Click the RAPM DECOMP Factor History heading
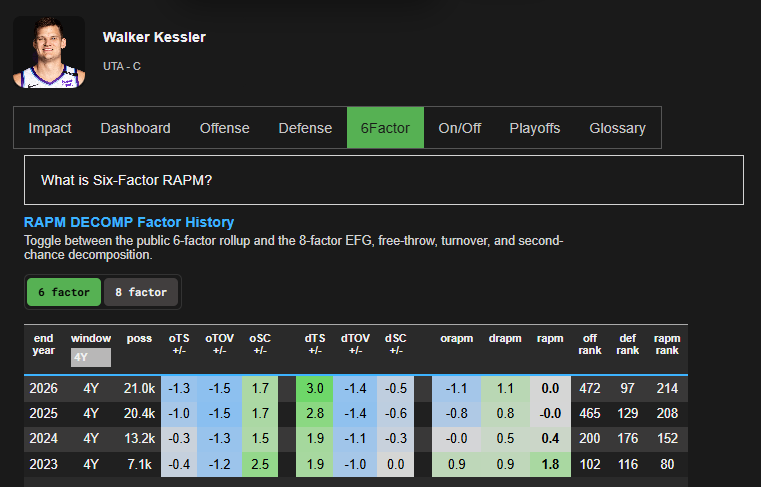Screen dimensions: 761x487 pyautogui.click(x=129, y=222)
